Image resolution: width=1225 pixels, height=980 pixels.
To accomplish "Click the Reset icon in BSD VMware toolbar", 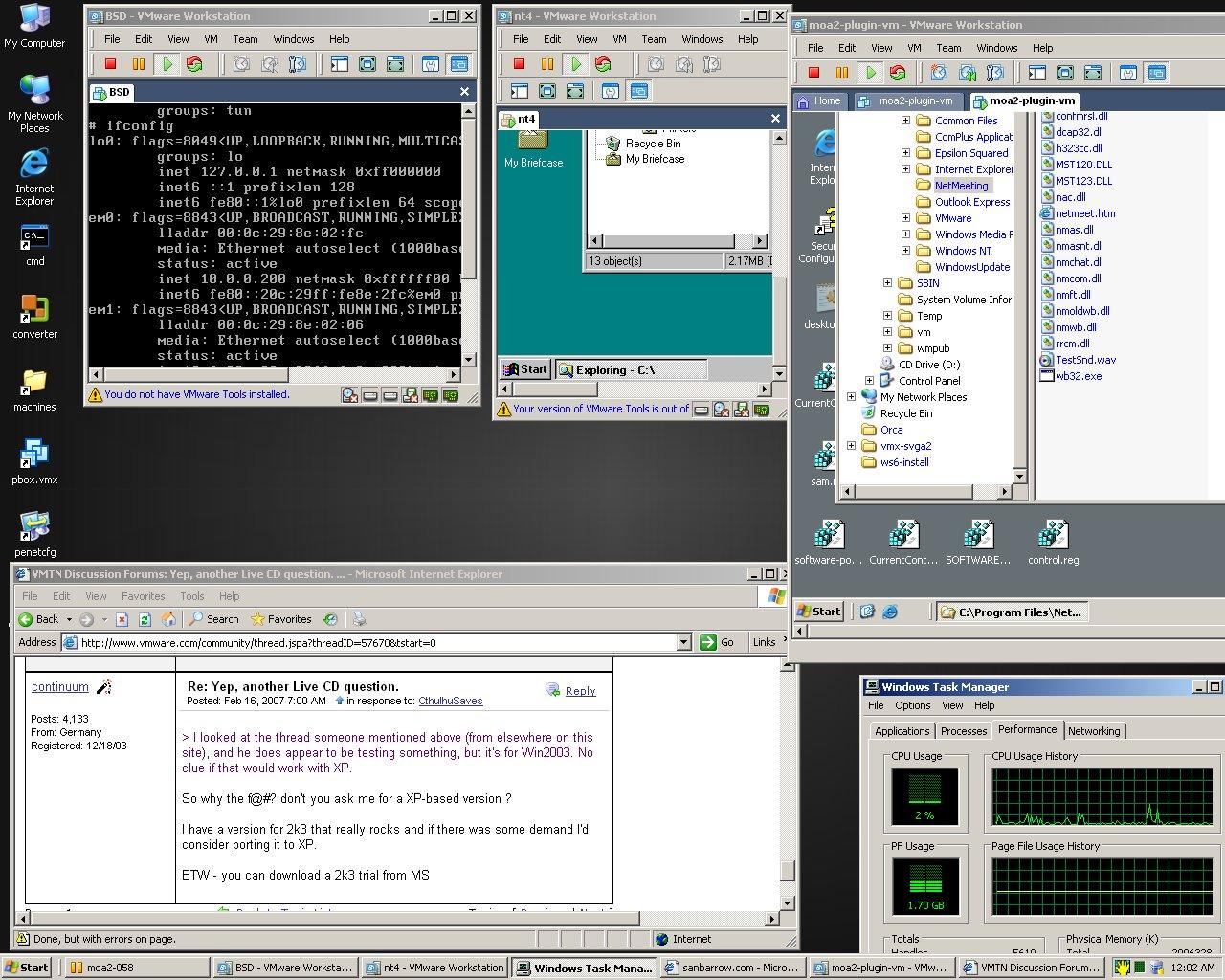I will (x=195, y=64).
